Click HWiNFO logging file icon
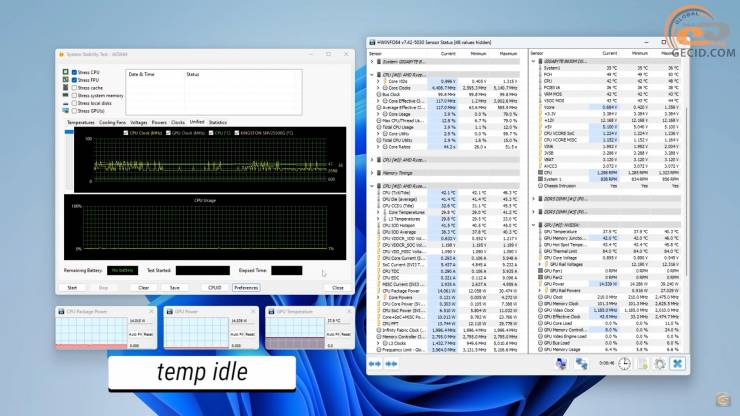Screen dimensions: 740x416 coord(643,364)
